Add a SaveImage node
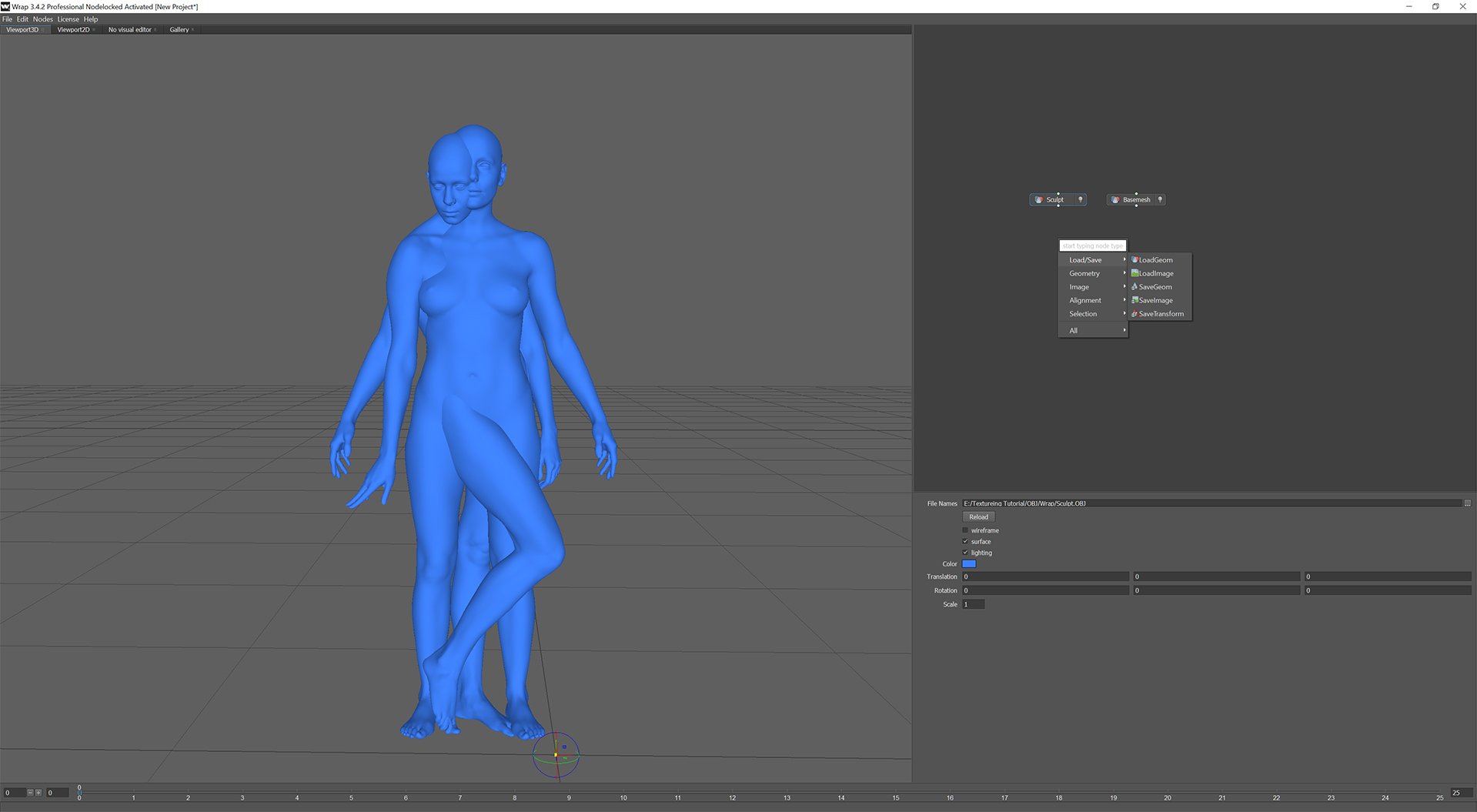This screenshot has height=812, width=1477. click(1155, 300)
